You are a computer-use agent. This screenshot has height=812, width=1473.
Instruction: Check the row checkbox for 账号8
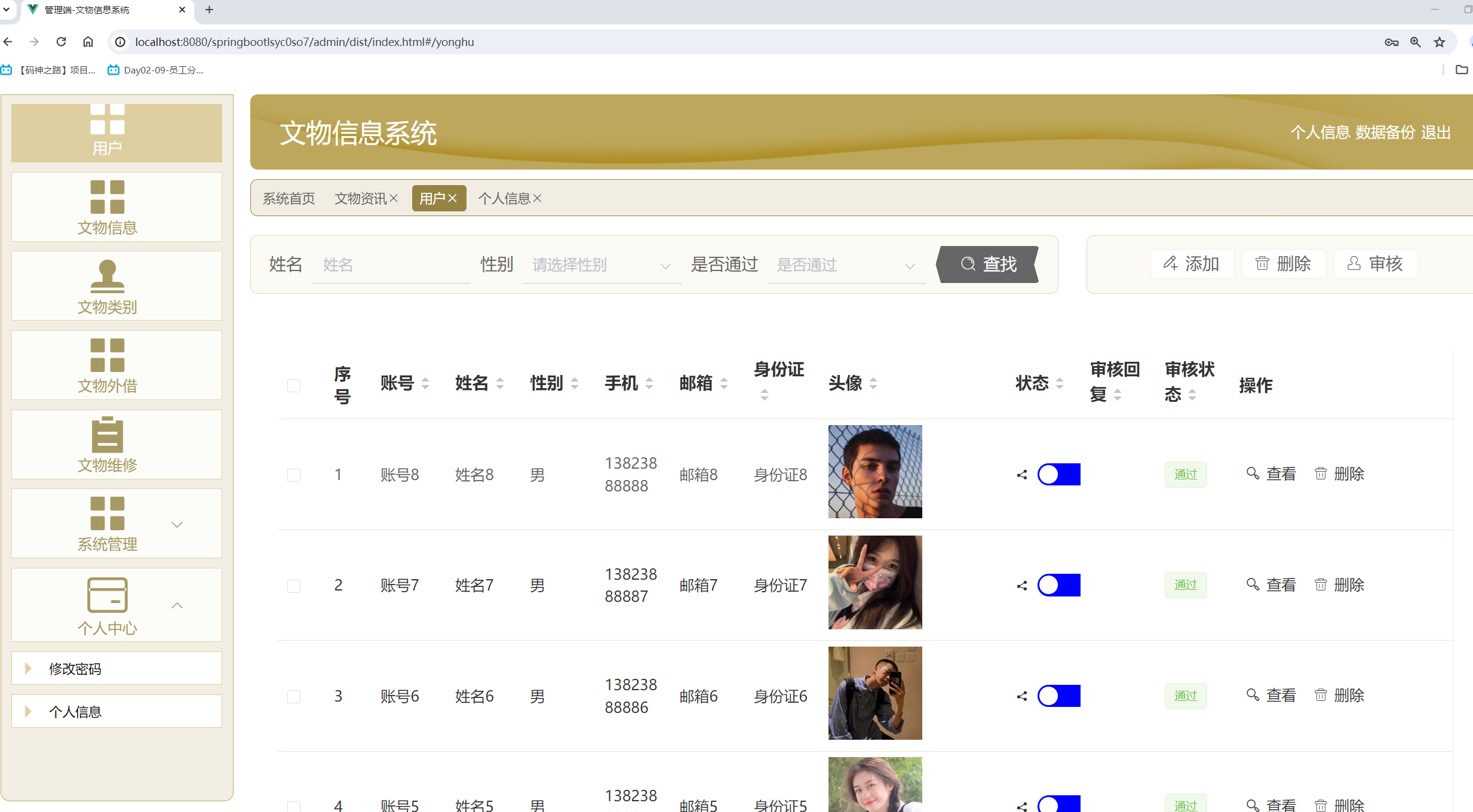tap(293, 475)
